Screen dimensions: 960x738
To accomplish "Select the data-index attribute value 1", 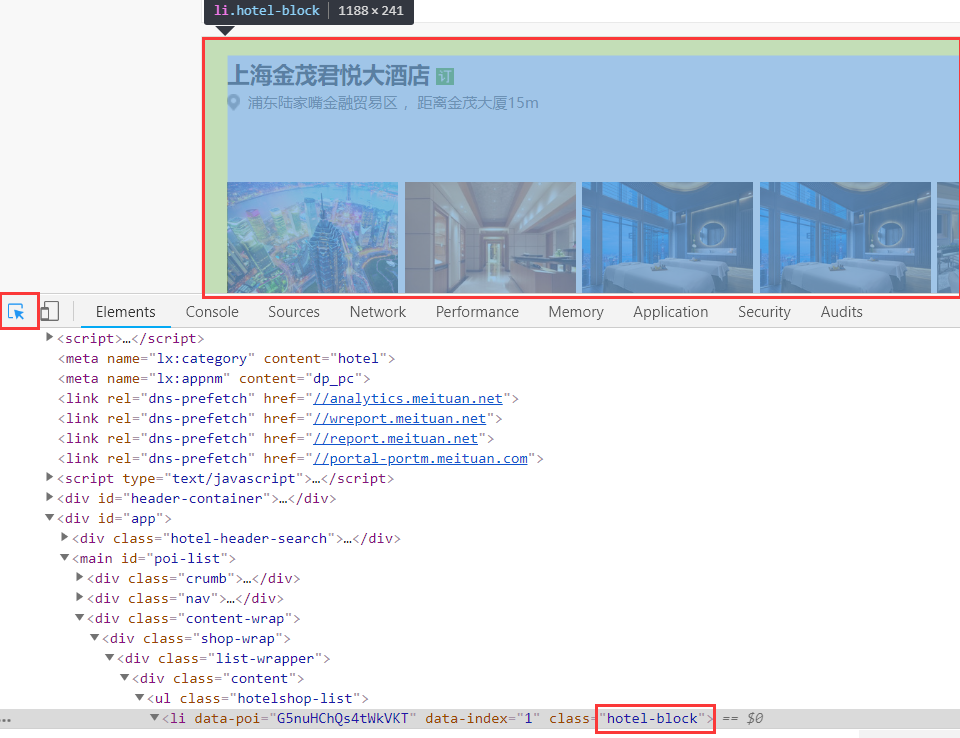I will click(528, 718).
